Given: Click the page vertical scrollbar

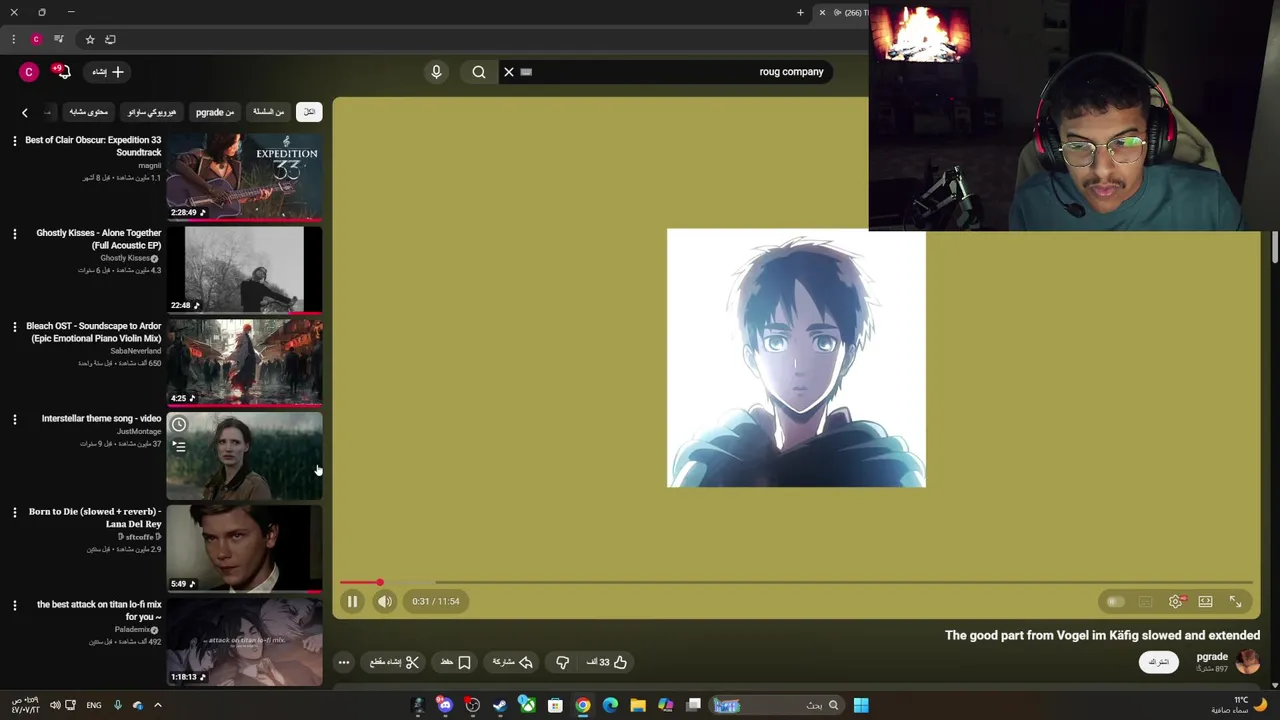Looking at the screenshot, I should click(x=1275, y=247).
